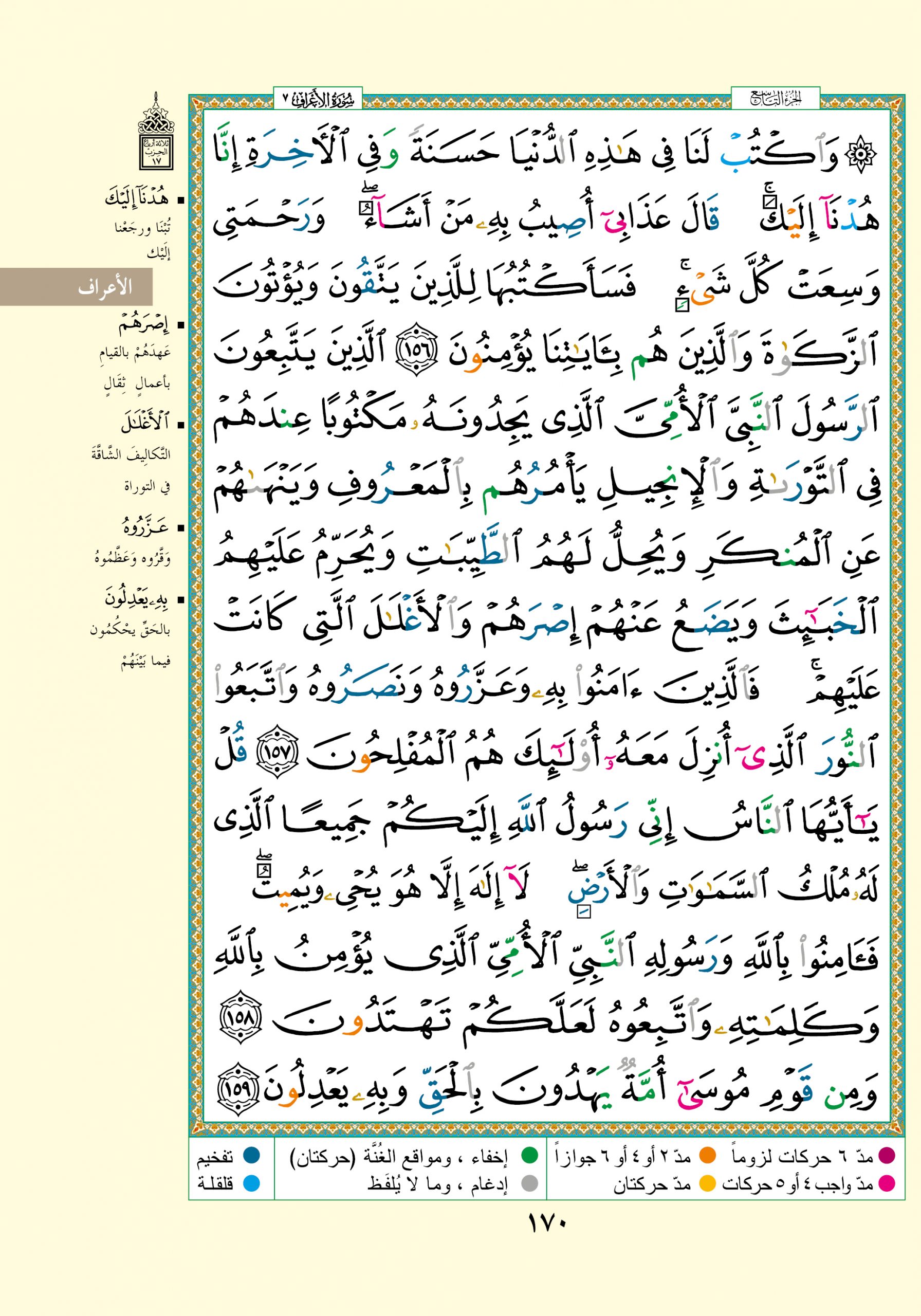921x1316 pixels.
Task: Select glossary entry إِصْرَهُمْ
Action: click(x=144, y=325)
